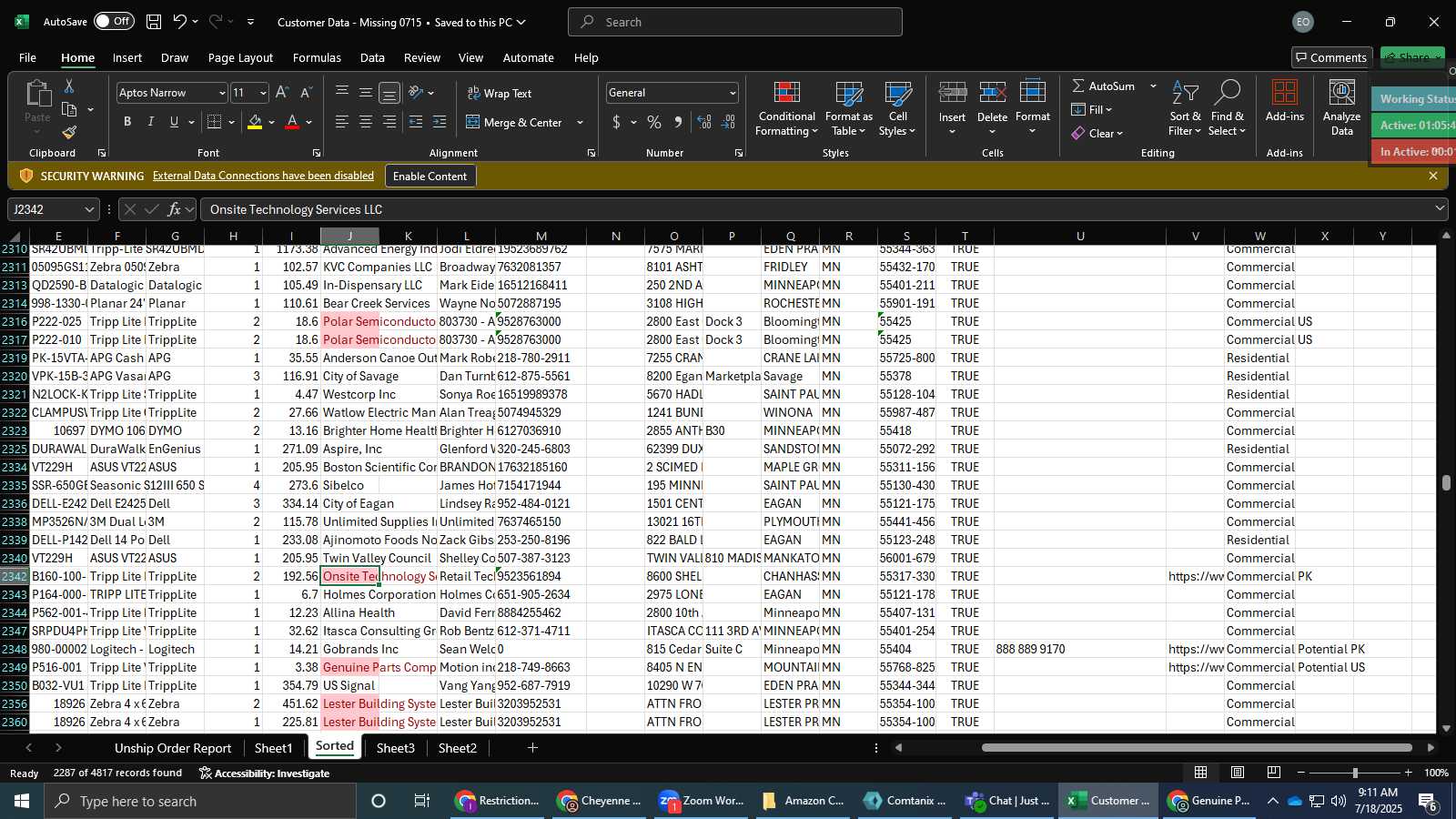
Task: Click the Comments button
Action: 1331,57
